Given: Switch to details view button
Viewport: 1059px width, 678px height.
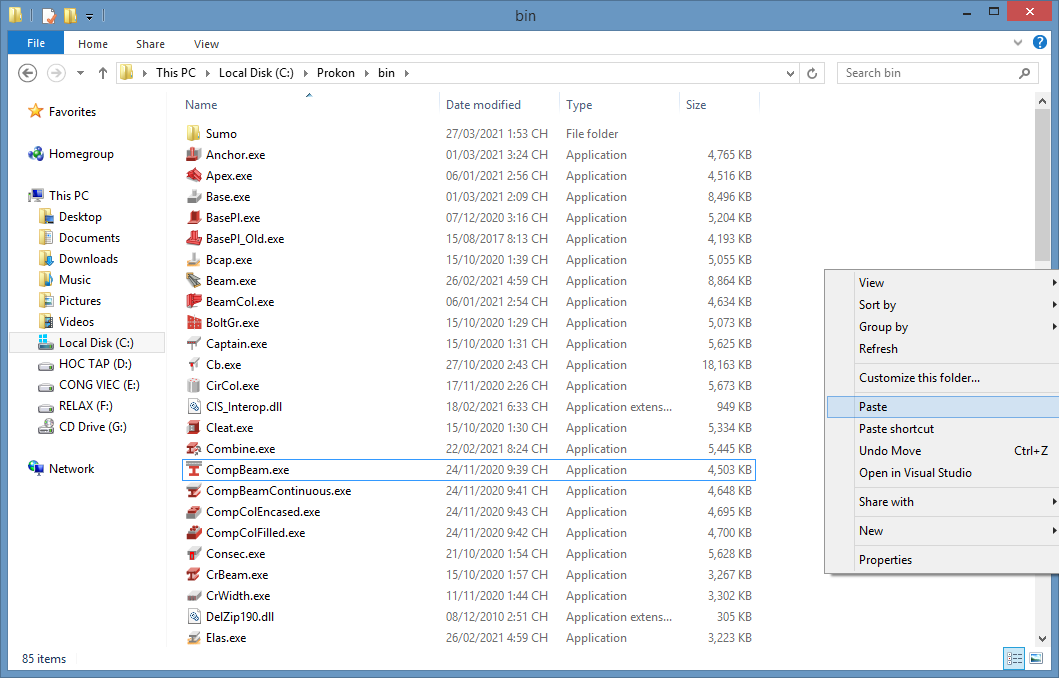Looking at the screenshot, I should click(x=1014, y=658).
